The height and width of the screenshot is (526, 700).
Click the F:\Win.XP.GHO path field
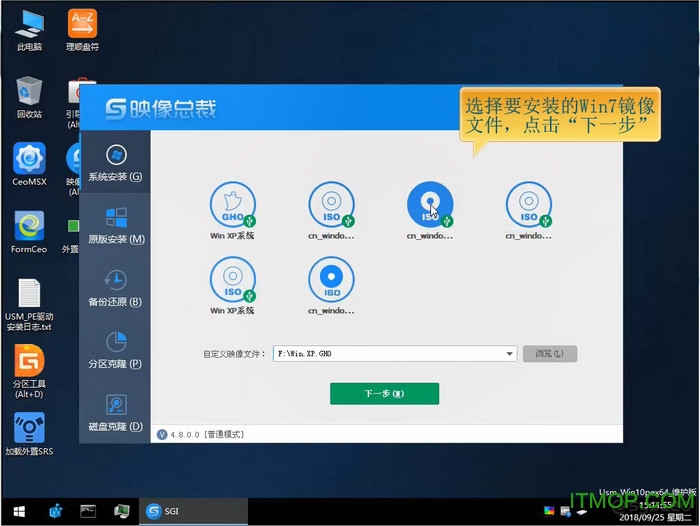(x=388, y=354)
